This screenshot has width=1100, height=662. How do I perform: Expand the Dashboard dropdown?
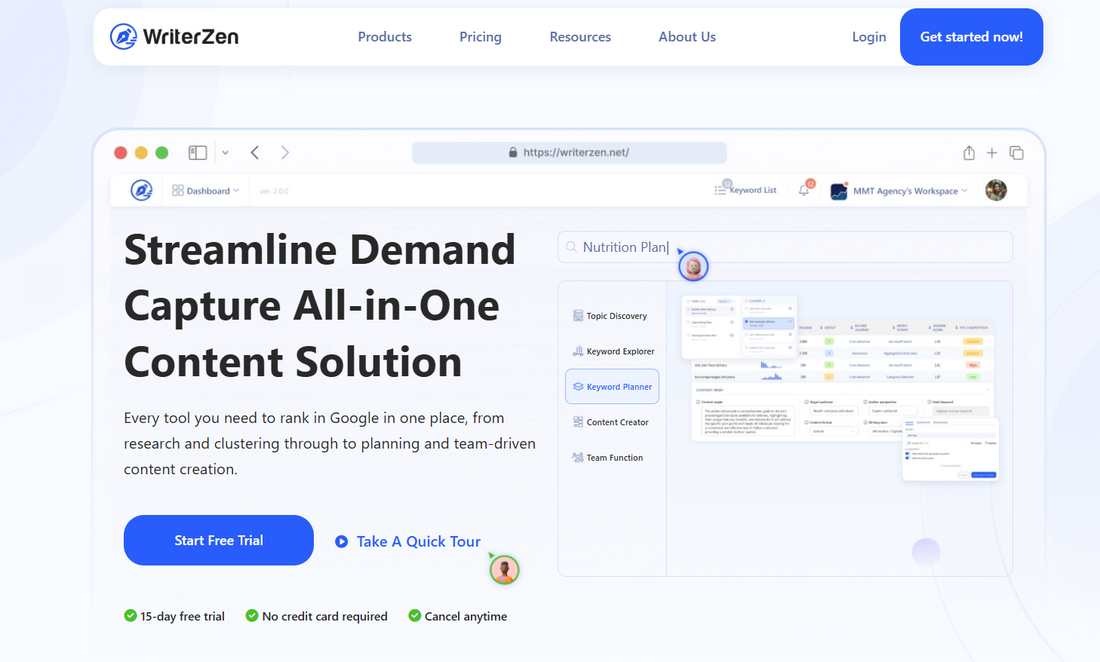click(205, 190)
